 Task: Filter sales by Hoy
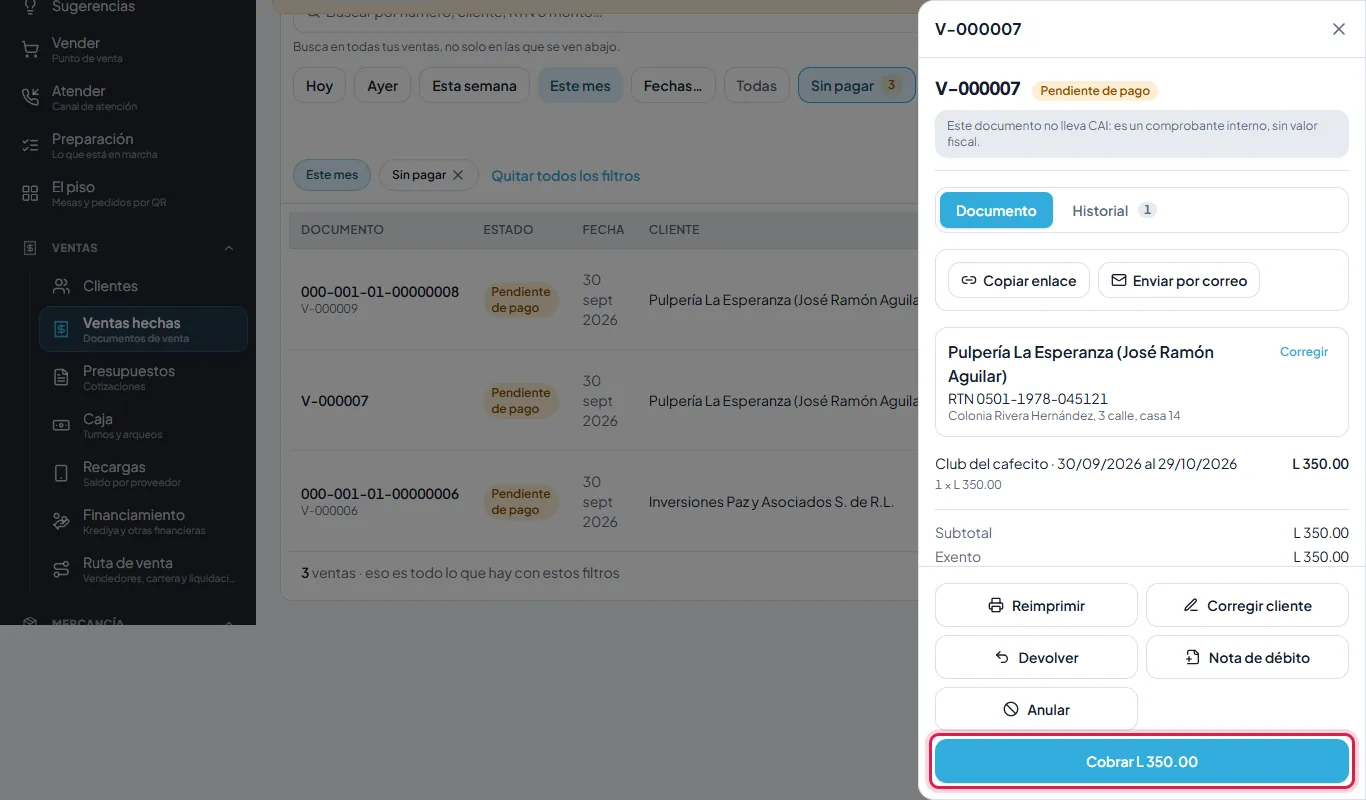click(x=319, y=86)
